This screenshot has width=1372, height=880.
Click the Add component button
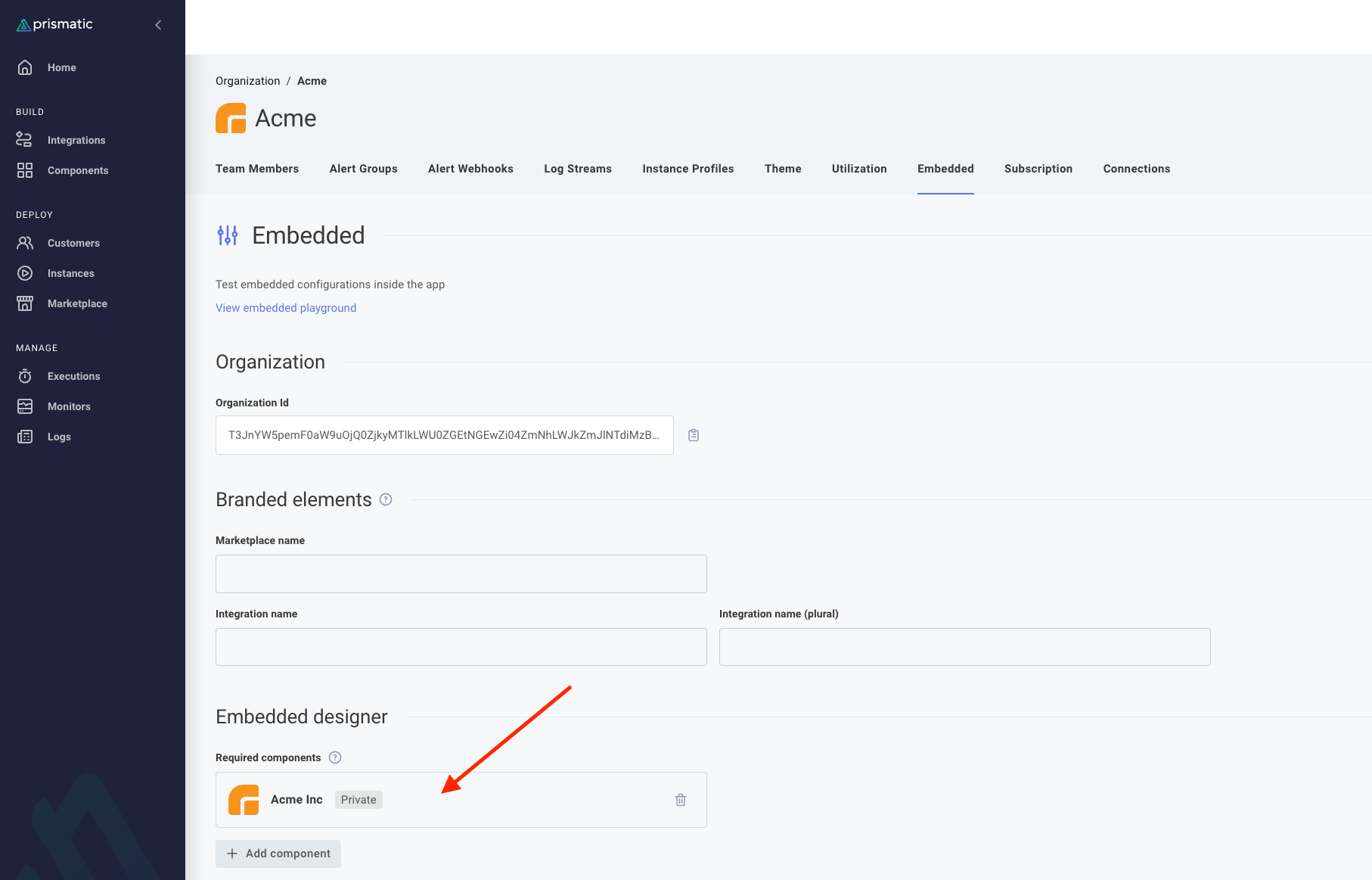pyautogui.click(x=278, y=854)
